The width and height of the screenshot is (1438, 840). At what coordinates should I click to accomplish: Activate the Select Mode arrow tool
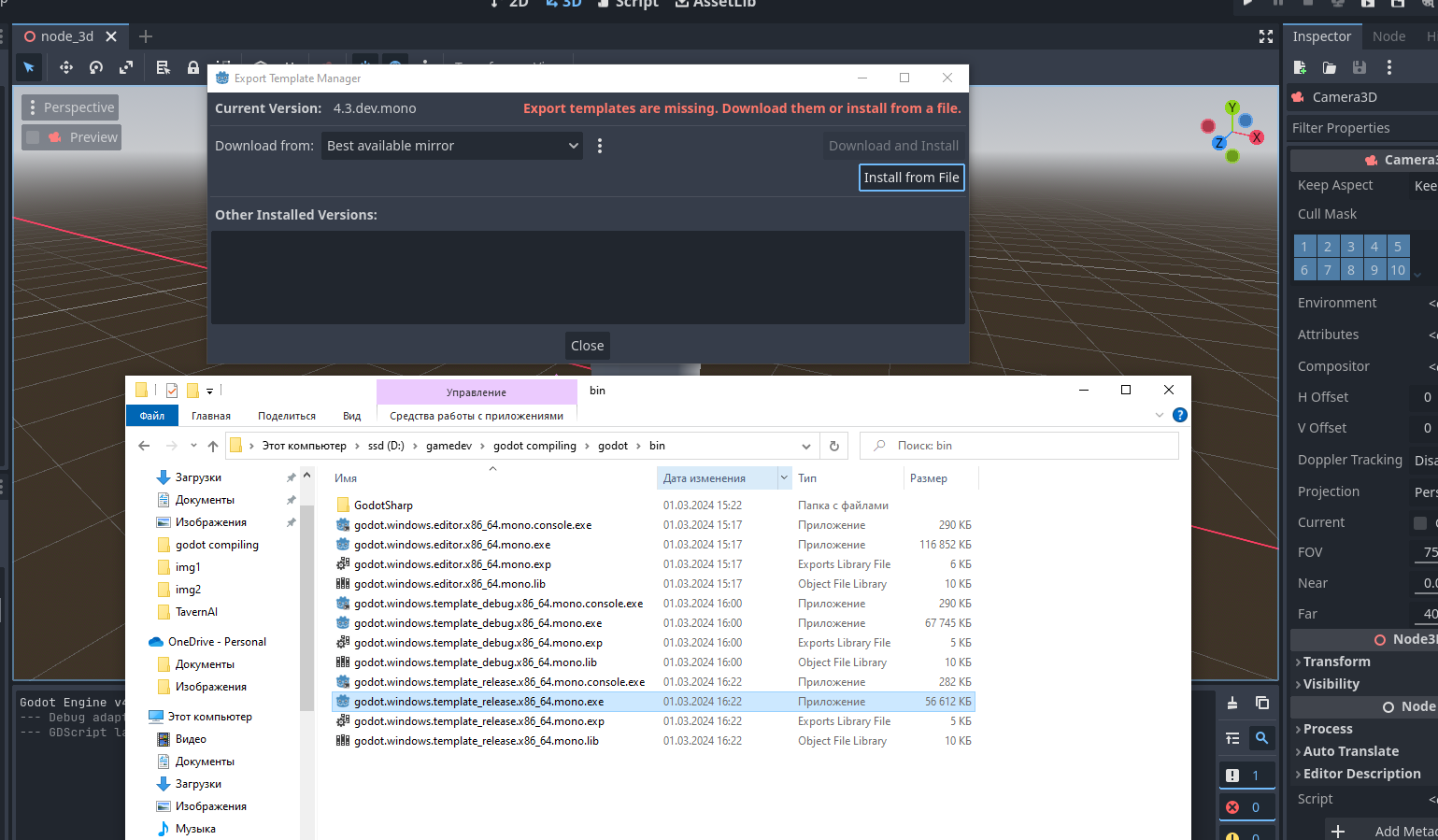point(29,67)
